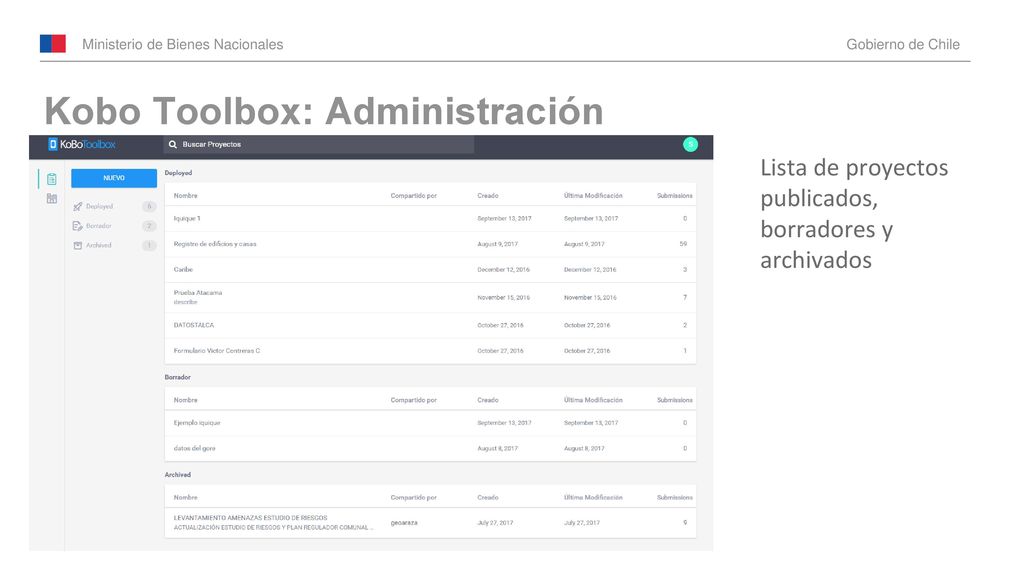Click the Deployed section heading
1024x576 pixels.
point(178,173)
